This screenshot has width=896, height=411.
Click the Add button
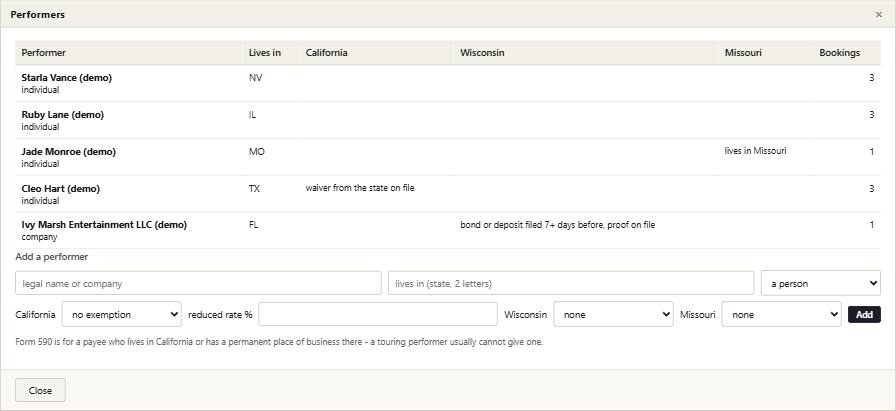click(864, 314)
